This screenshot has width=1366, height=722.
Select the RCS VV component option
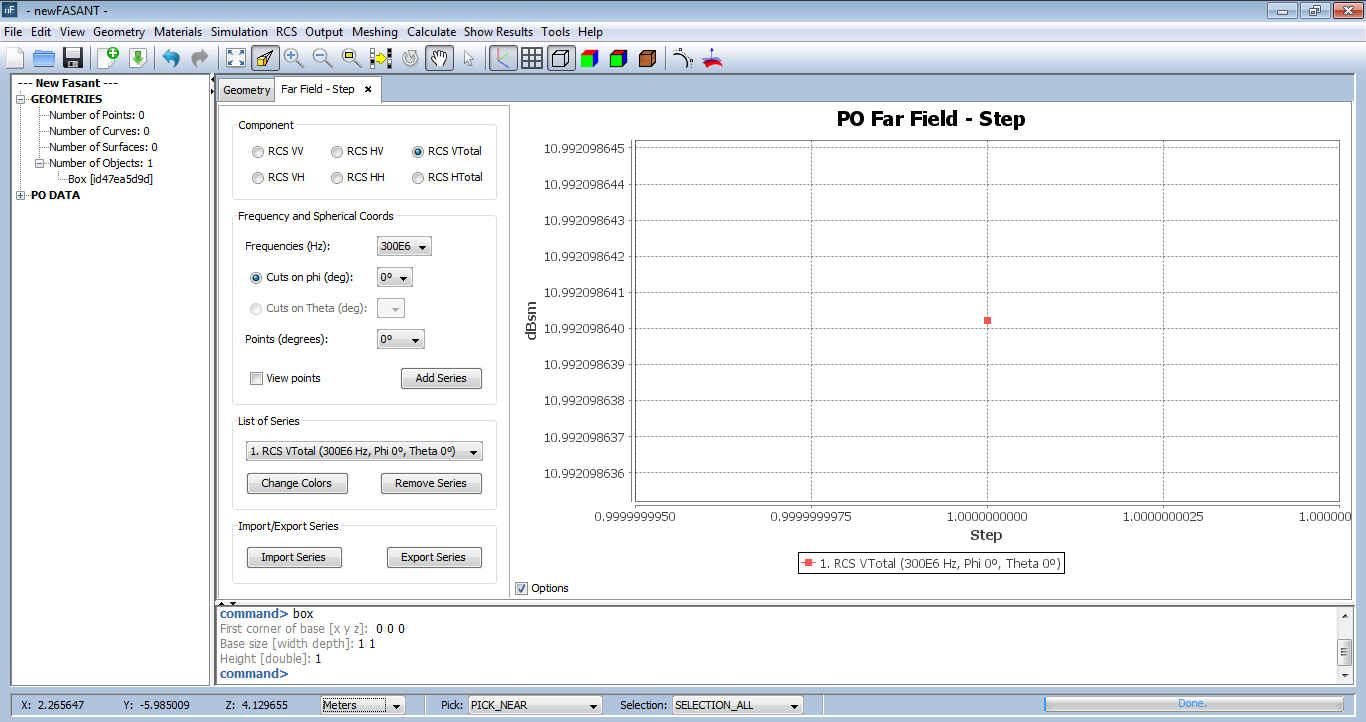[x=258, y=152]
